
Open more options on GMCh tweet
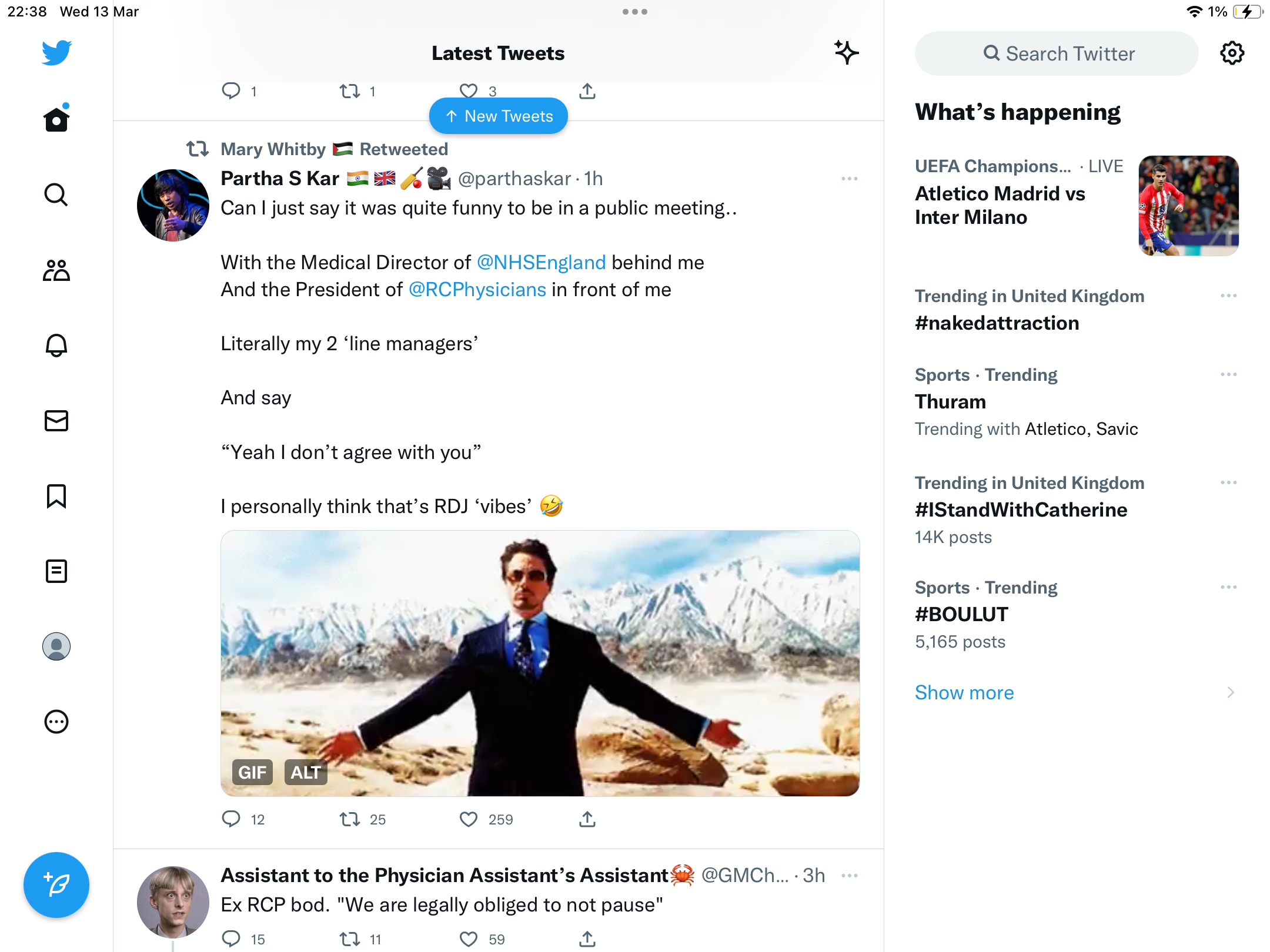click(x=850, y=876)
